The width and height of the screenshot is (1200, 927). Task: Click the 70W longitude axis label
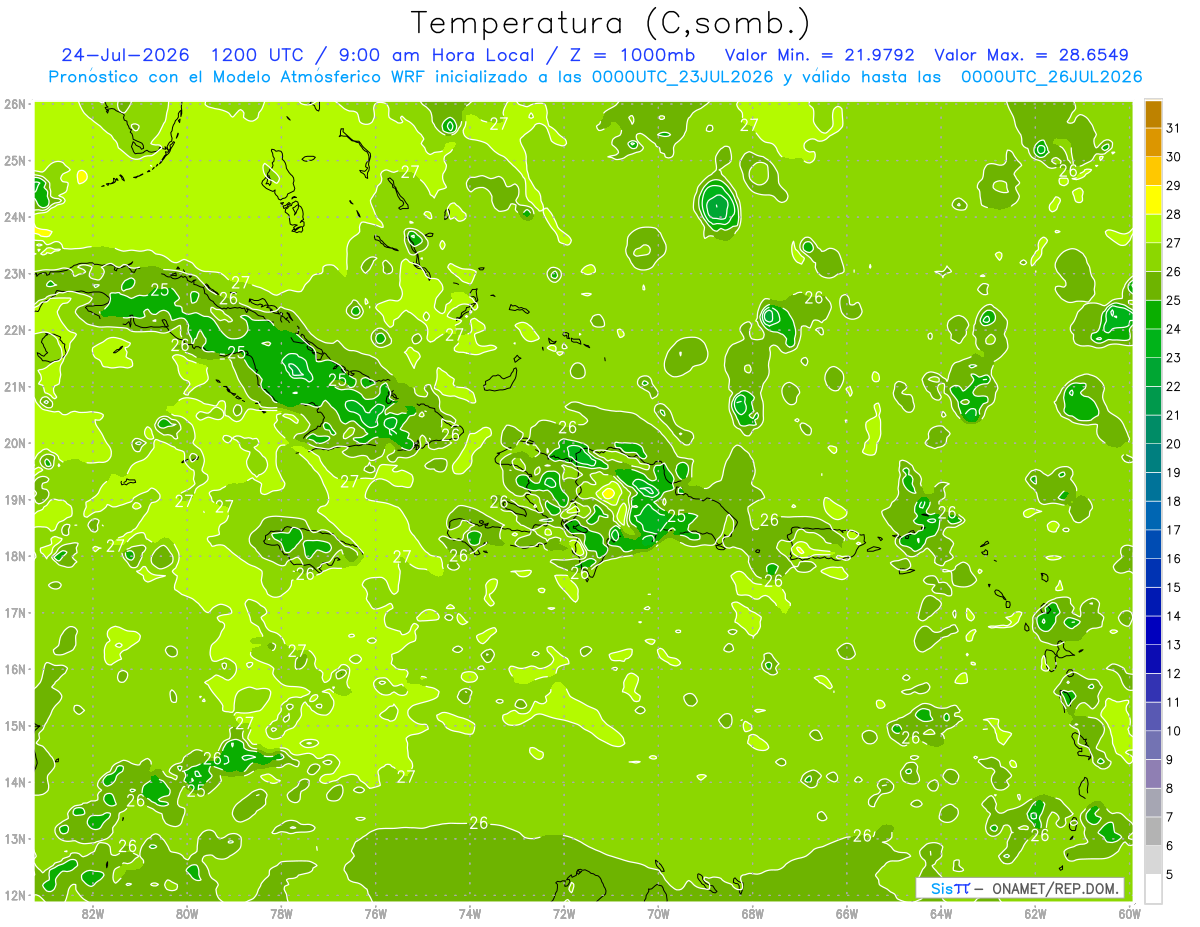(658, 912)
